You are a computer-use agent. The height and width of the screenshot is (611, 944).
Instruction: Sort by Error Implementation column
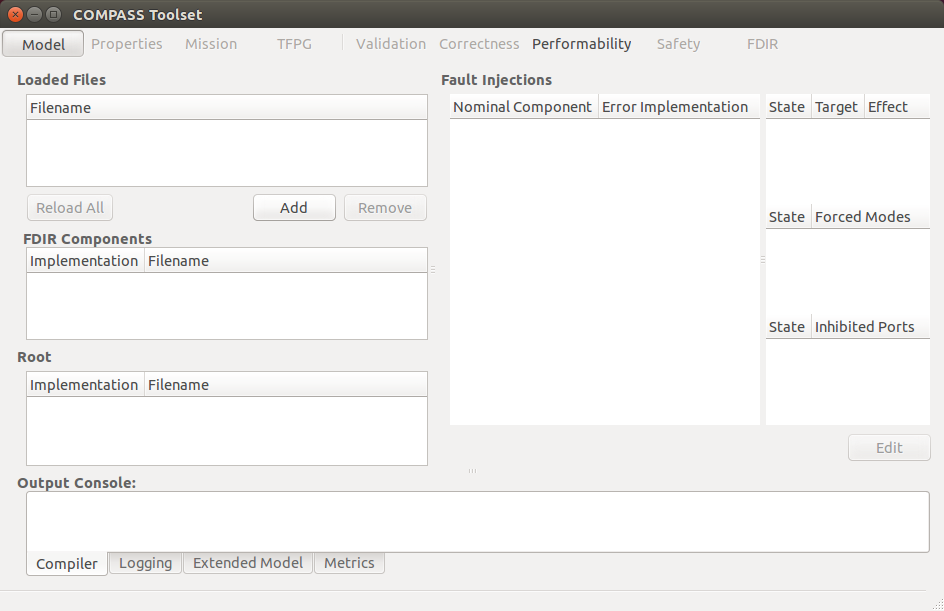tap(679, 107)
